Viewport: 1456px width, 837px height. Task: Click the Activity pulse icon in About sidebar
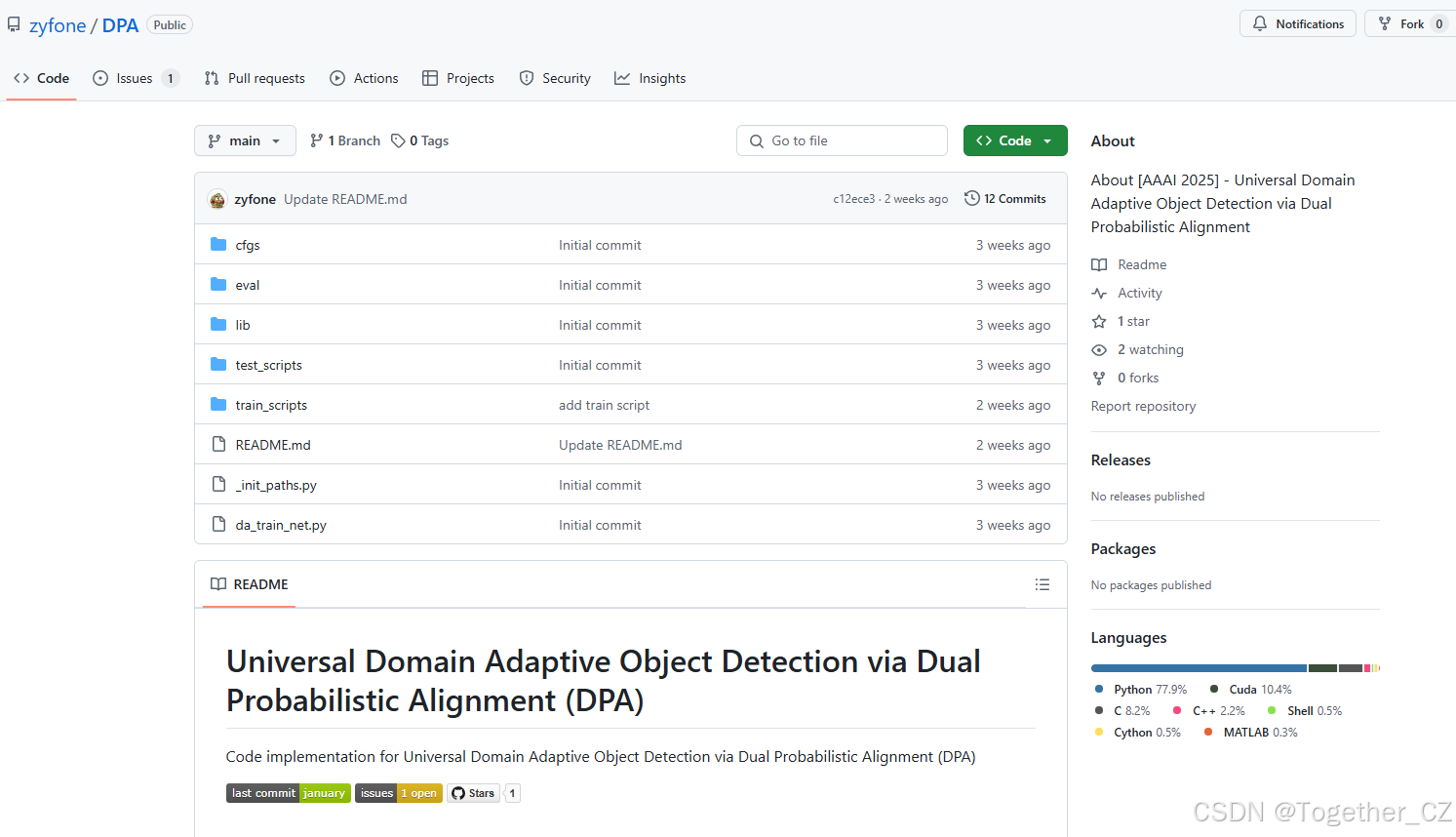coord(1099,292)
